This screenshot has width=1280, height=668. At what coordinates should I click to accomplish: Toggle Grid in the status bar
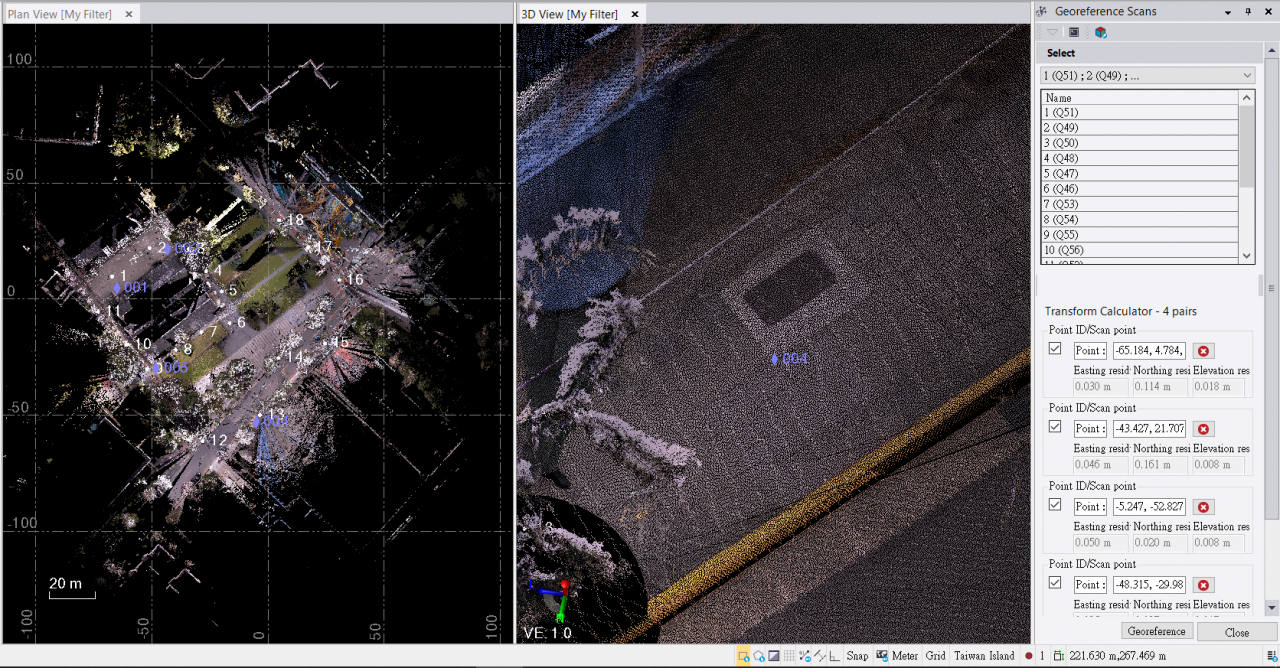coord(935,656)
